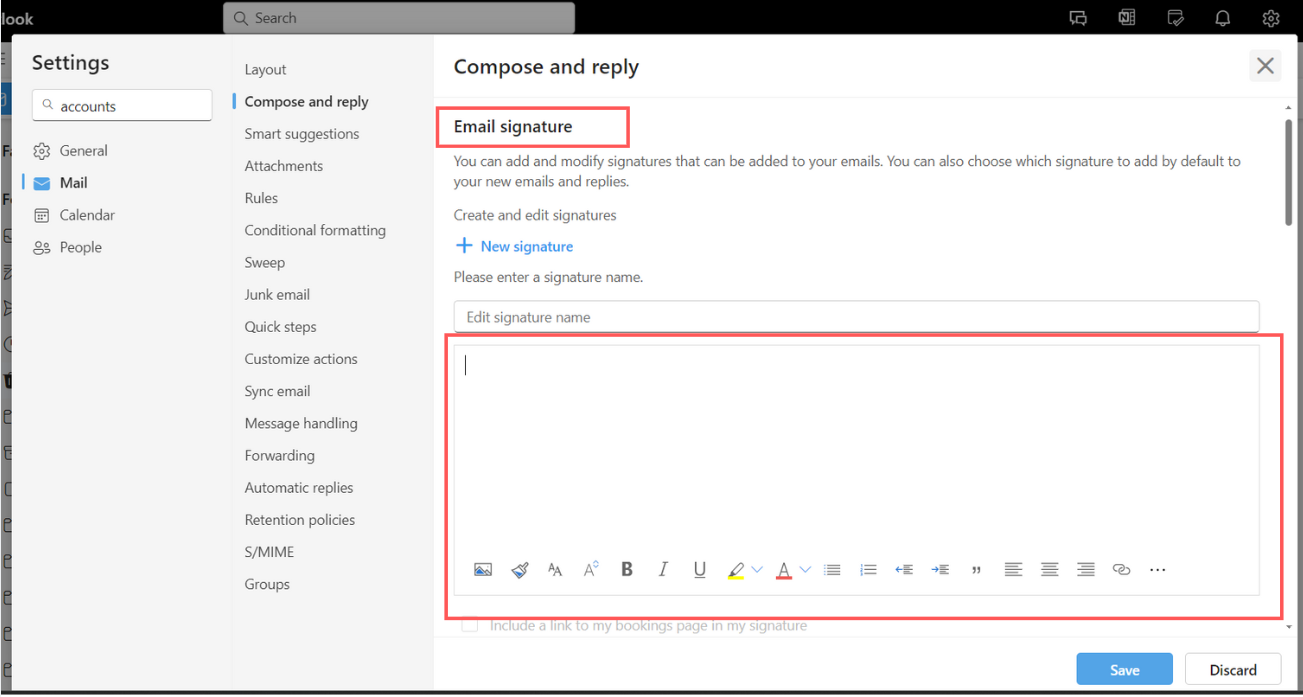
Task: Click the settings panel vertical scrollbar
Action: click(x=1289, y=173)
